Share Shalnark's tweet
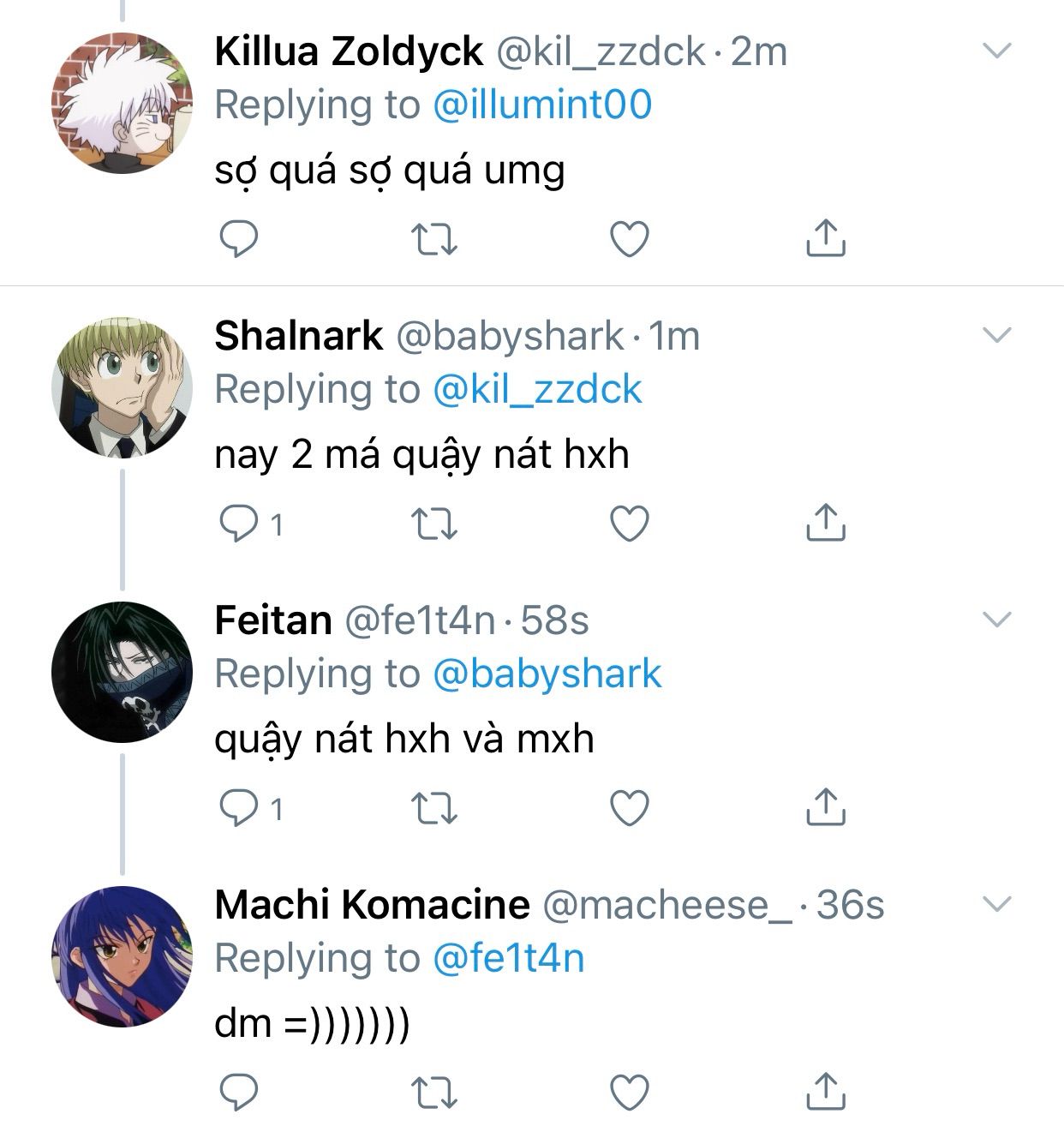1064x1138 pixels. pyautogui.click(x=825, y=523)
